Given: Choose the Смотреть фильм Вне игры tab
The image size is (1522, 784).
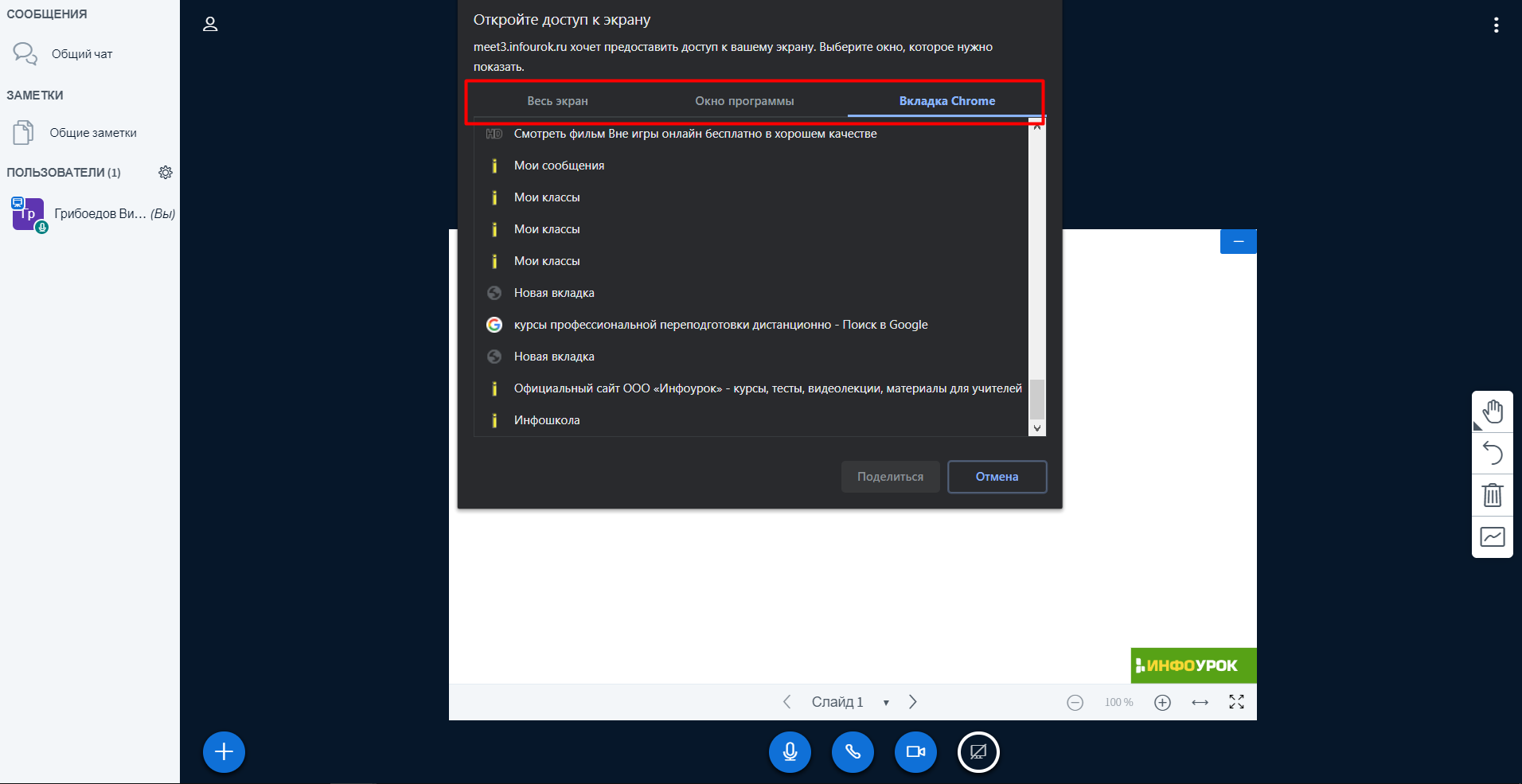Looking at the screenshot, I should (x=751, y=134).
